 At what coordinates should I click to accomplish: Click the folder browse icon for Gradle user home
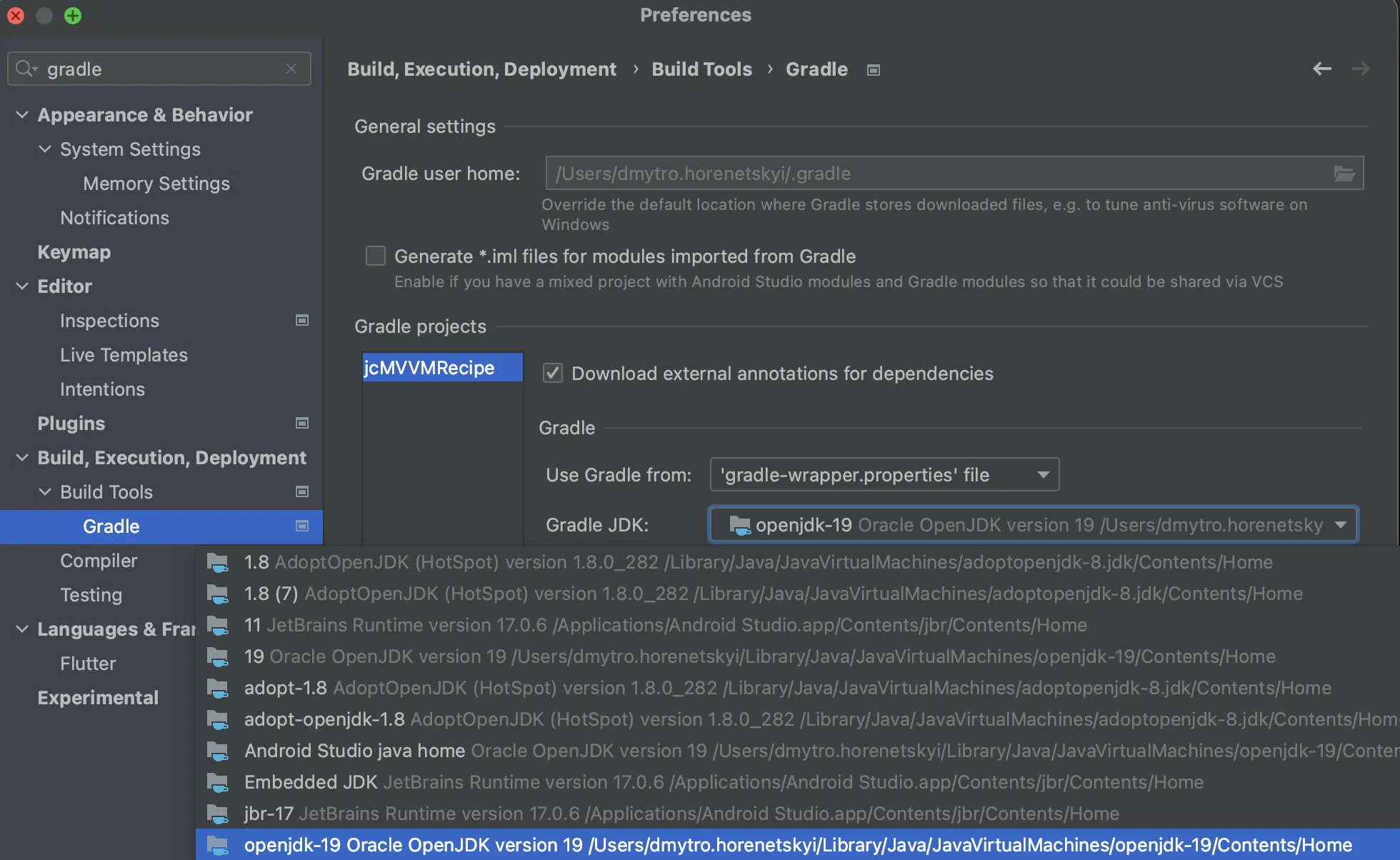(x=1344, y=174)
